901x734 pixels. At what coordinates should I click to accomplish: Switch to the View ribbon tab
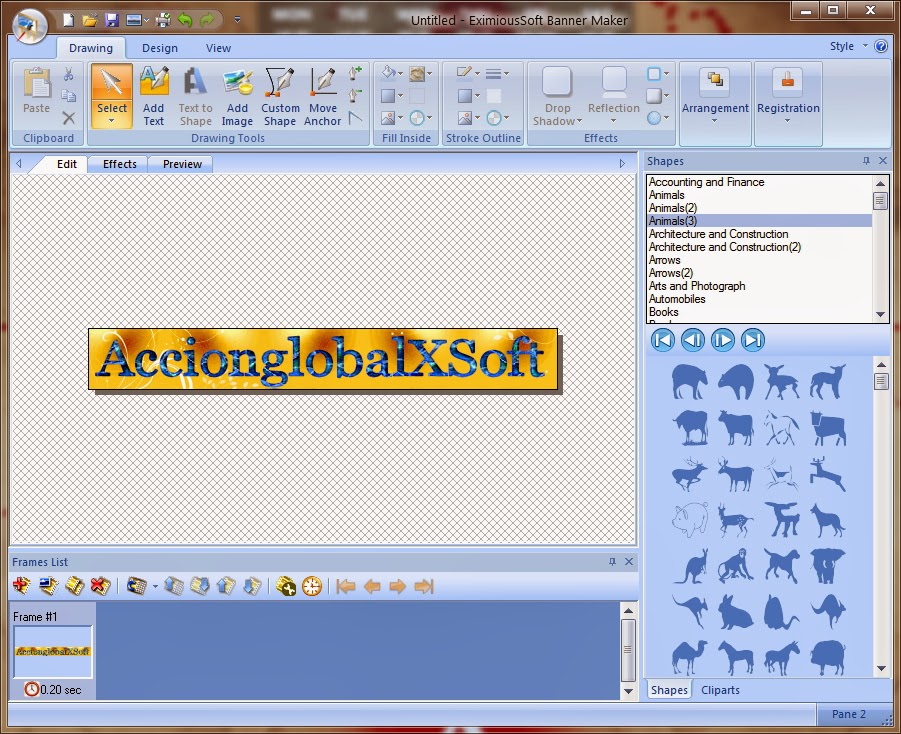218,48
